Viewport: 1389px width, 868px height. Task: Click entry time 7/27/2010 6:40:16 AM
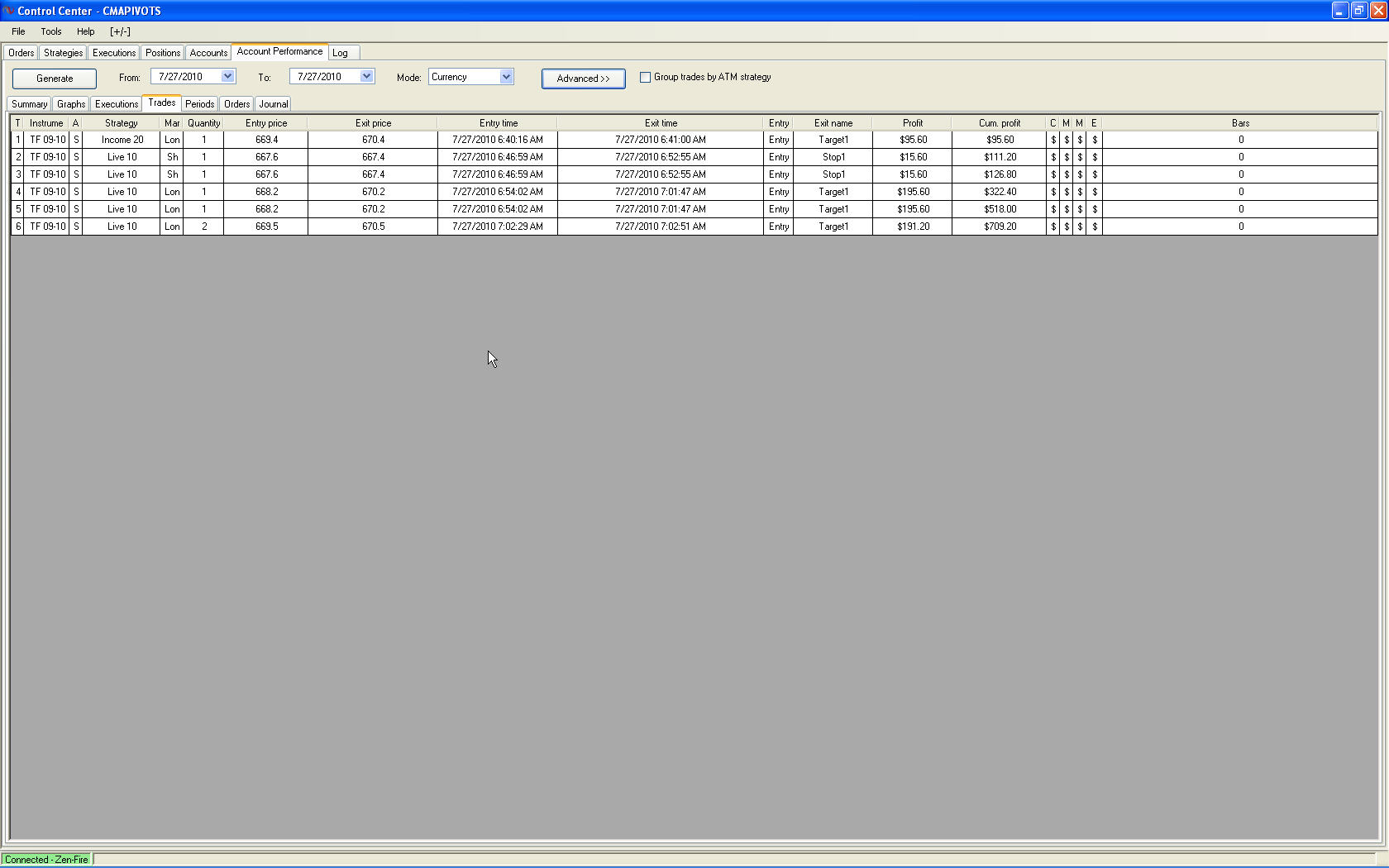point(498,140)
